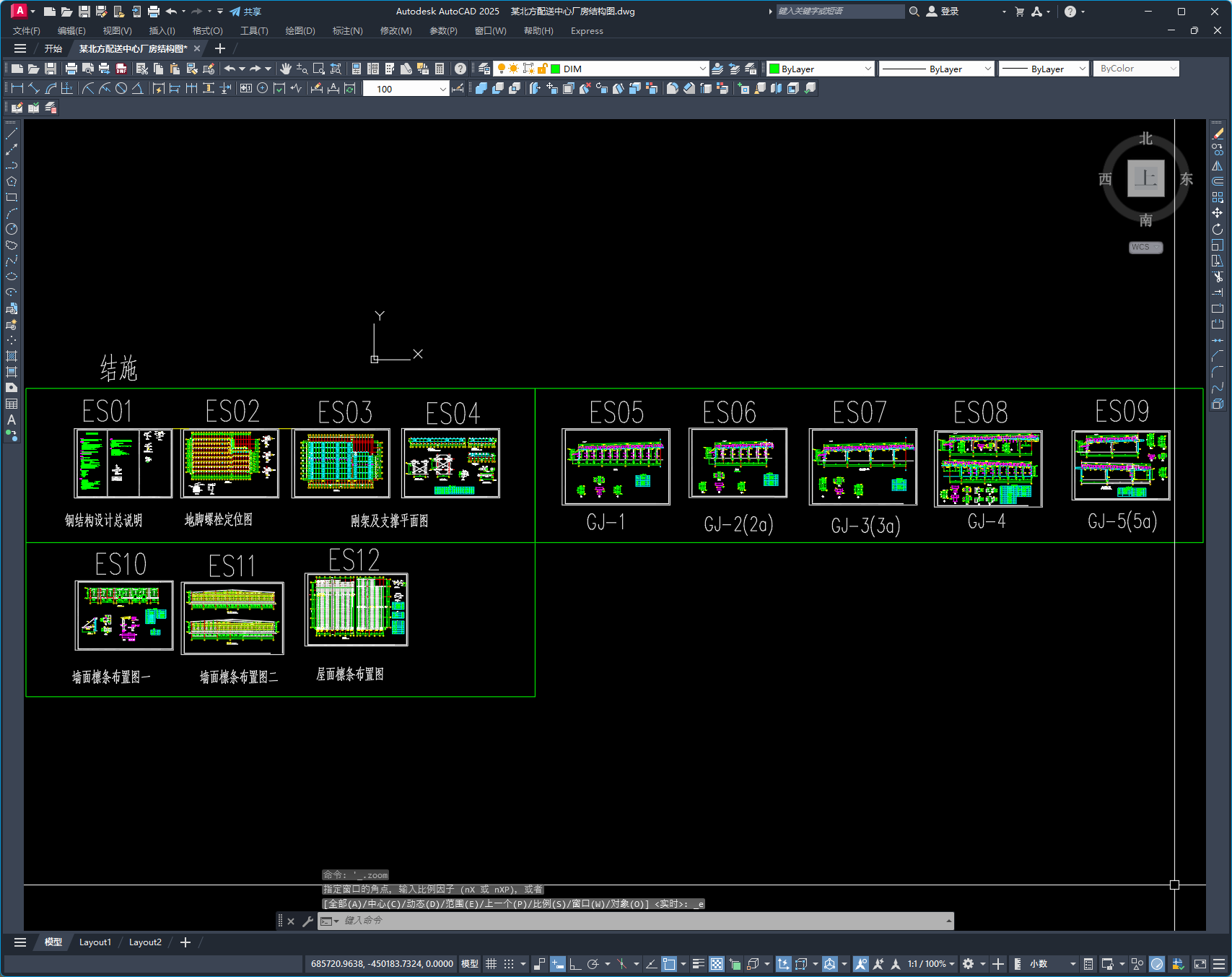Click the Plot (print) icon in toolbar
Screen dimensions: 1232x977
(x=71, y=69)
